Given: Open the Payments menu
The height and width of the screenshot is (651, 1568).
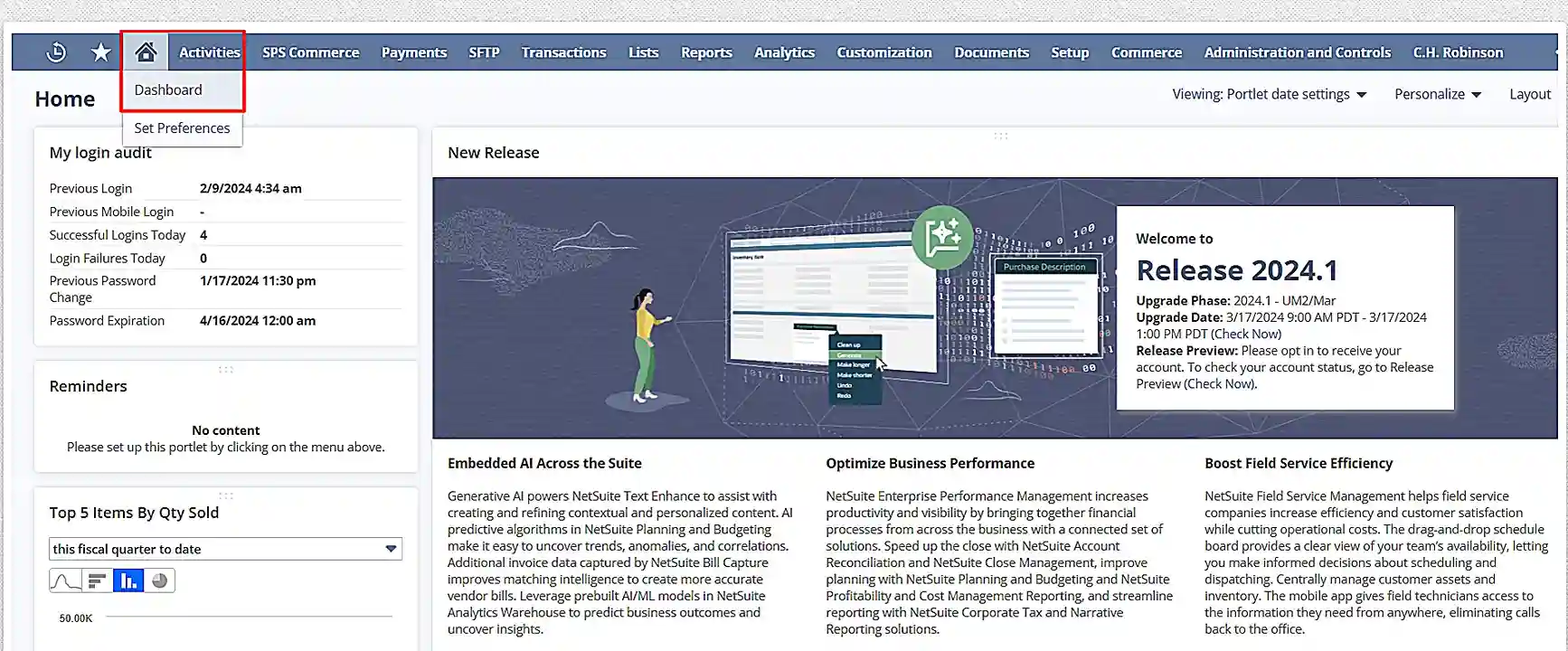Looking at the screenshot, I should (x=414, y=52).
